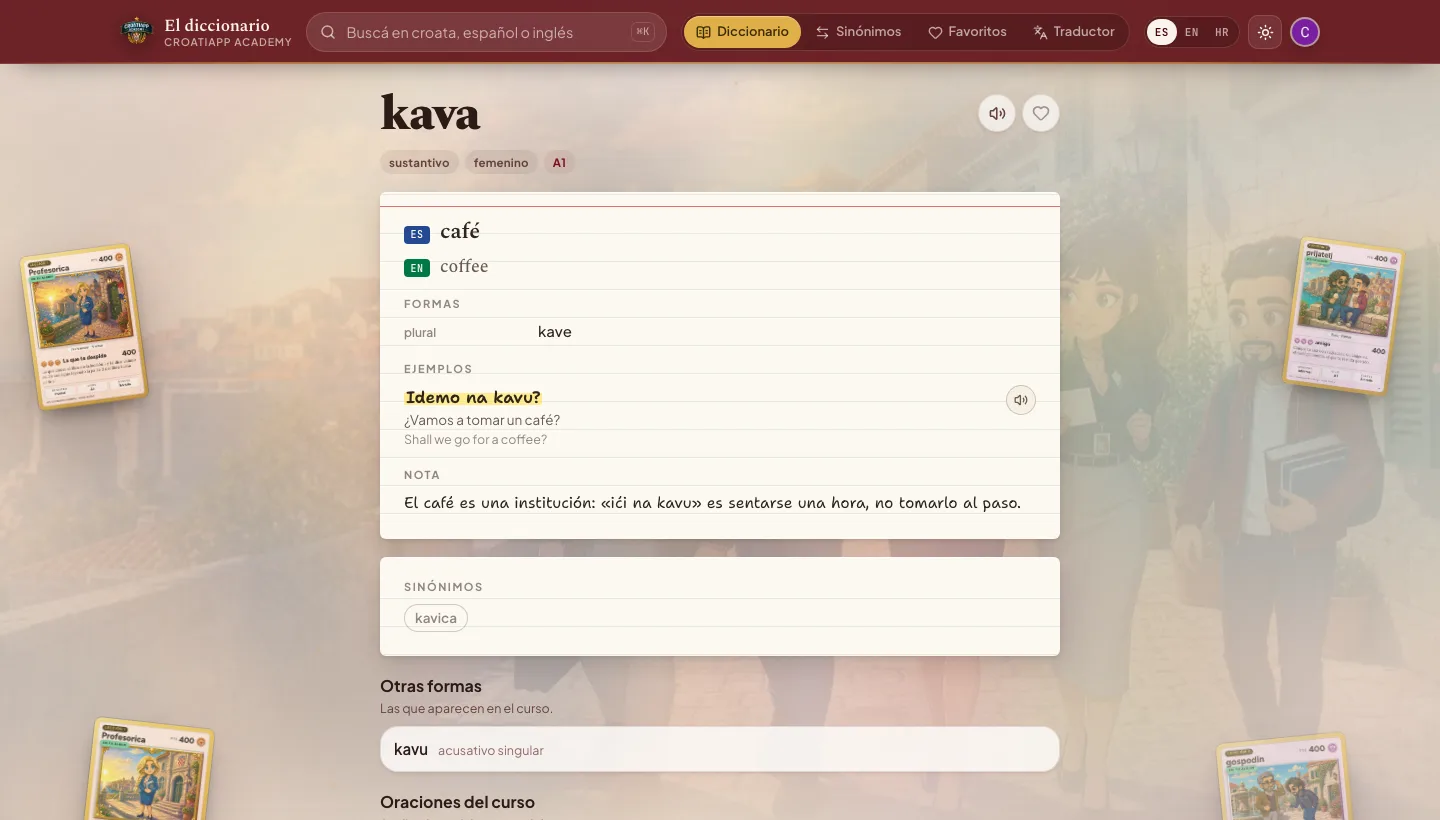Click the 'Otras formas' heading

431,686
